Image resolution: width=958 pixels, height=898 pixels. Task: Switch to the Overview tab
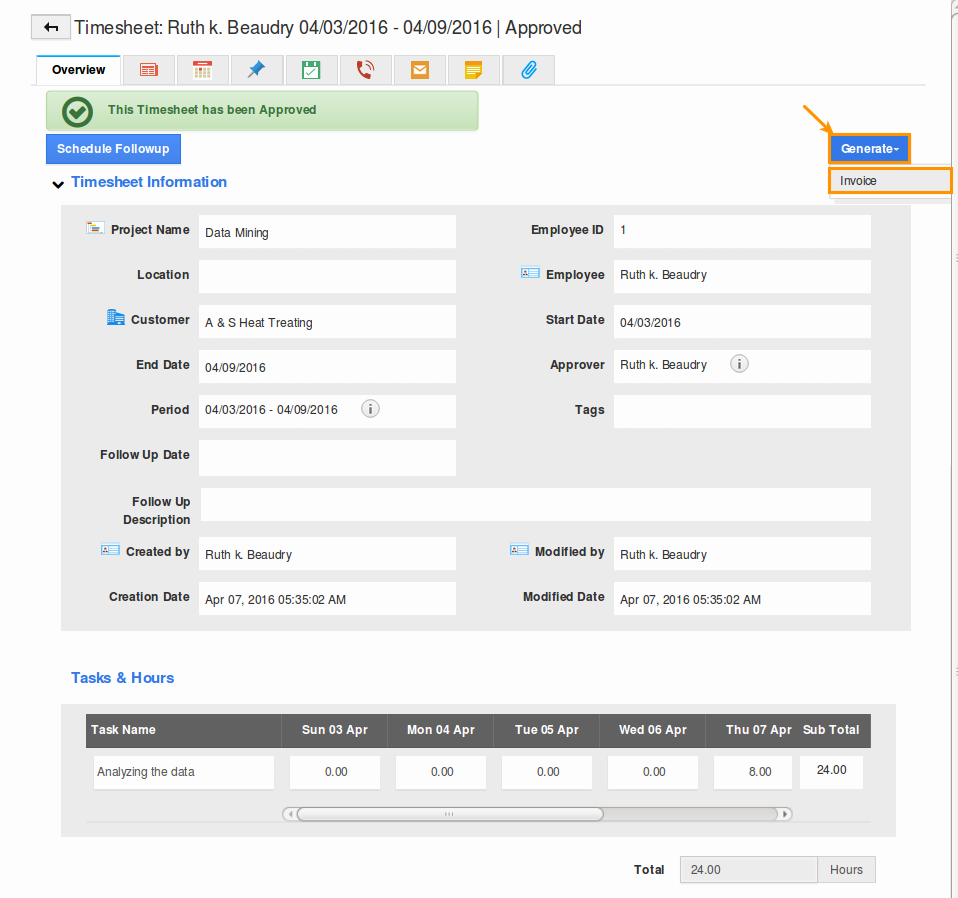(79, 70)
